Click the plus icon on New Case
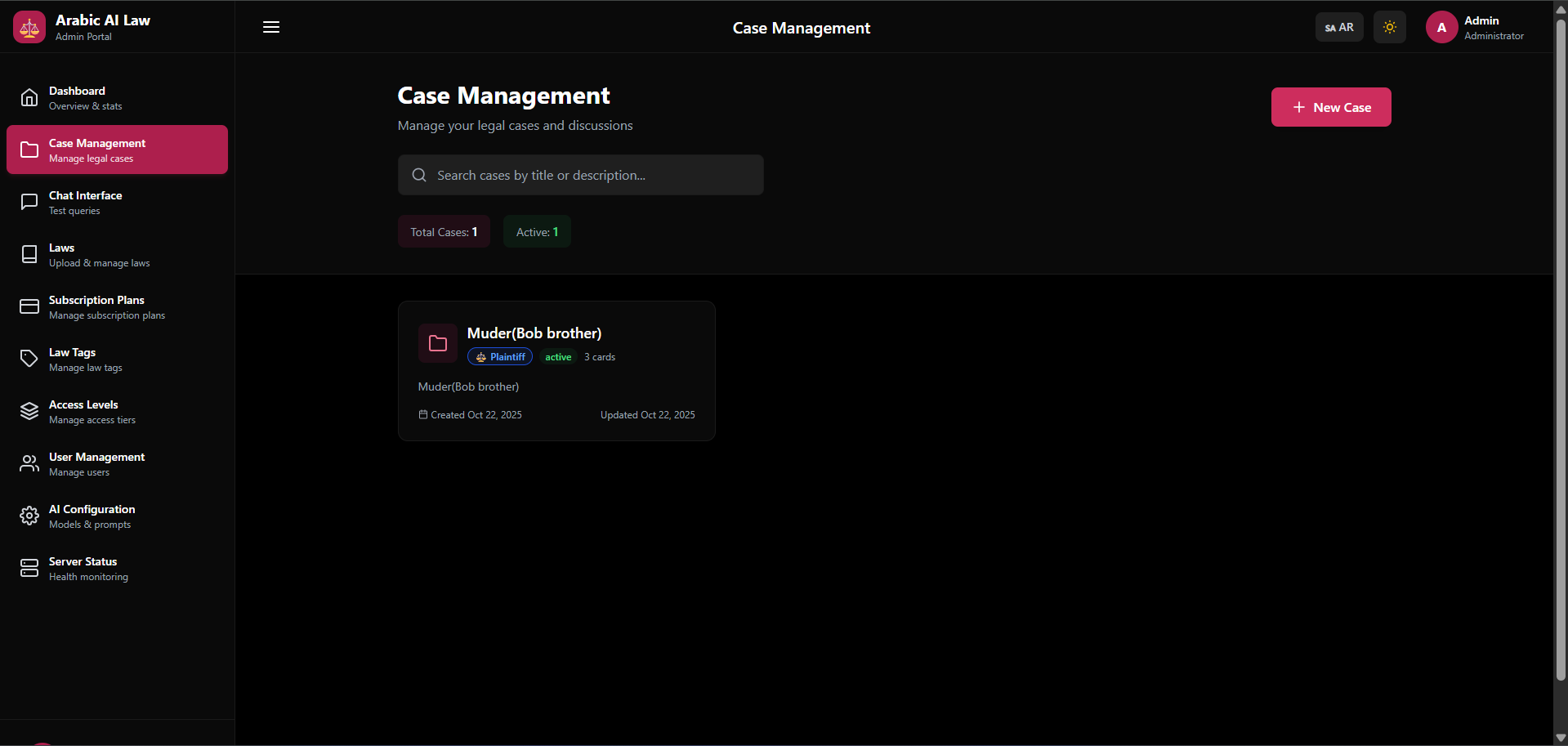The height and width of the screenshot is (746, 1568). tap(1299, 107)
